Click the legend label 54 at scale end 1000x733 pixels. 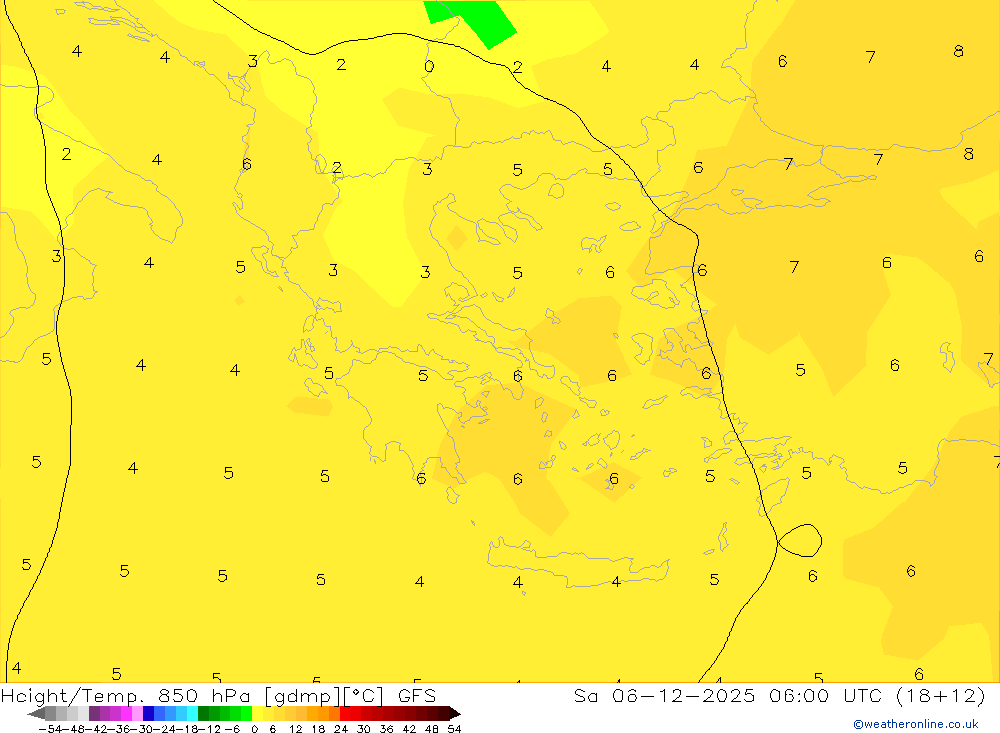tap(454, 729)
